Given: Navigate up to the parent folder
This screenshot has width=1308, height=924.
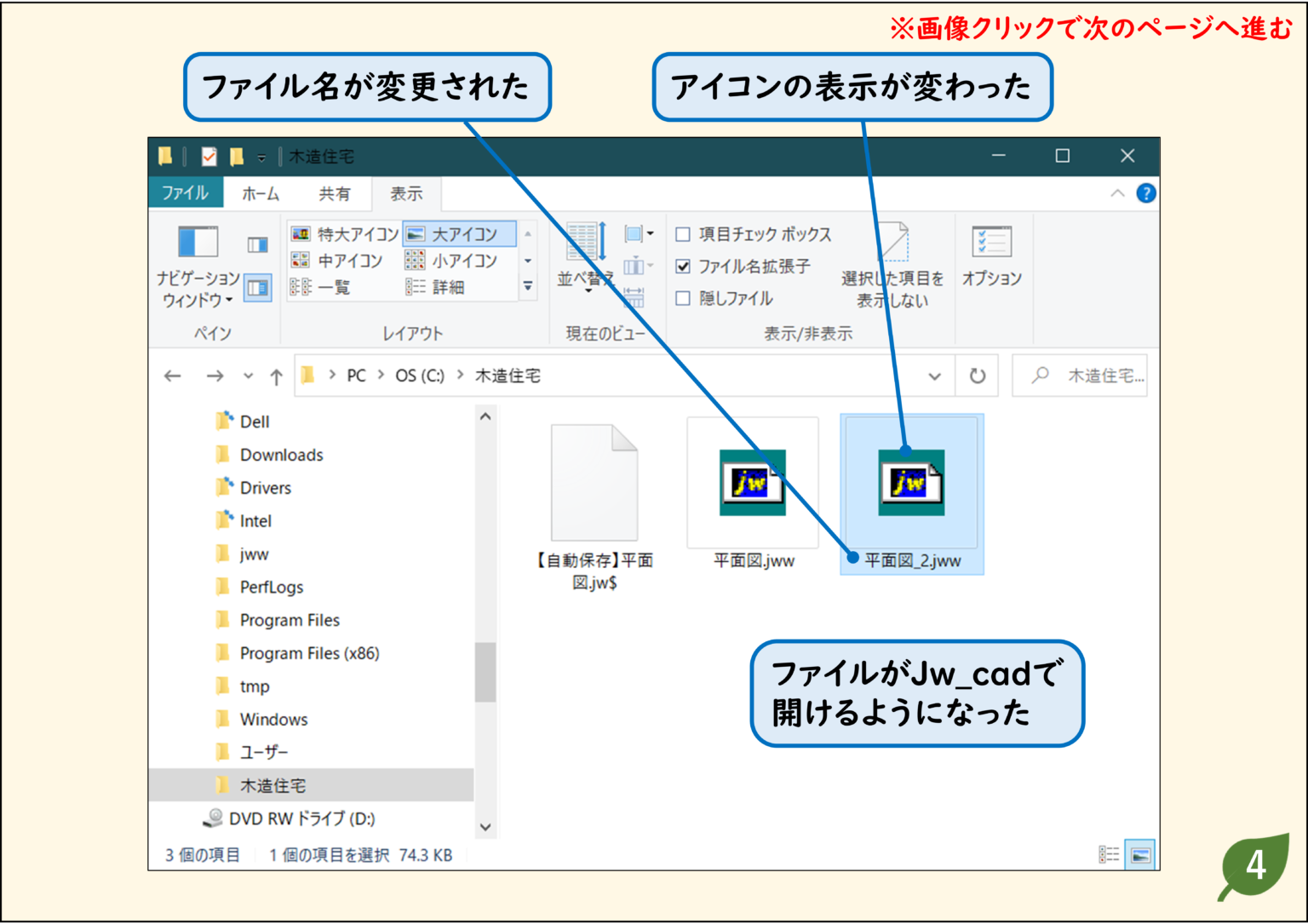Looking at the screenshot, I should pos(274,376).
